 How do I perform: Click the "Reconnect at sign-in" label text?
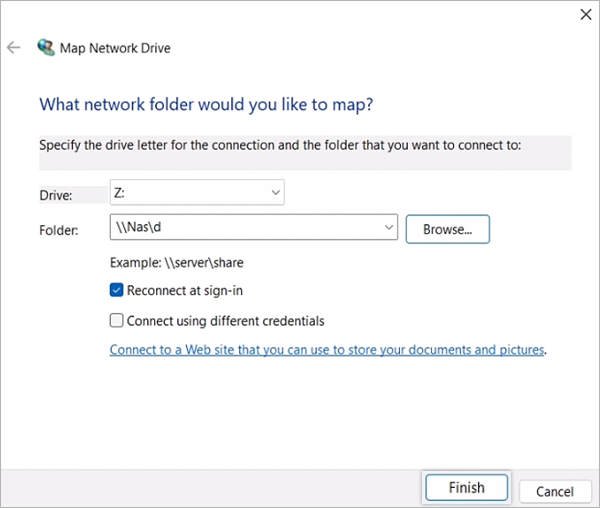tap(185, 291)
